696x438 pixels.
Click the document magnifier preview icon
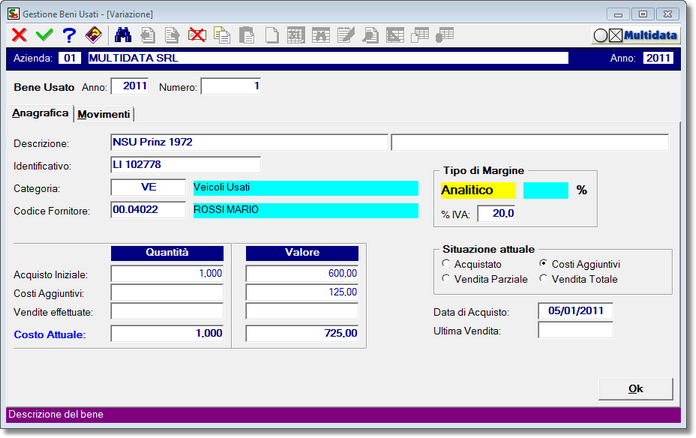coord(370,35)
